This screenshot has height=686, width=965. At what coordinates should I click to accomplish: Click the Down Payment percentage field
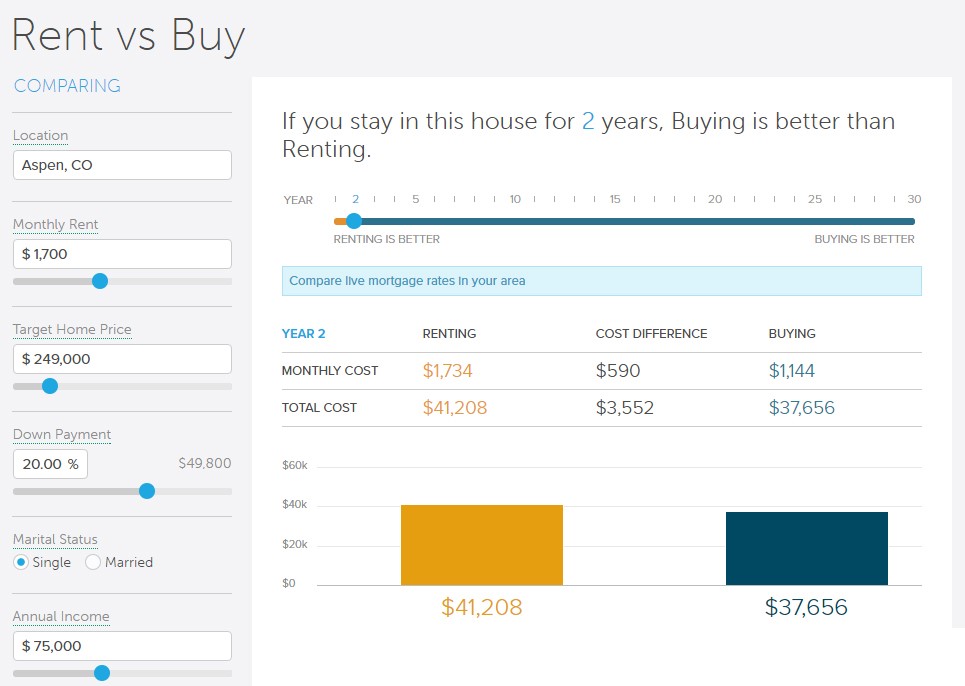tap(50, 463)
